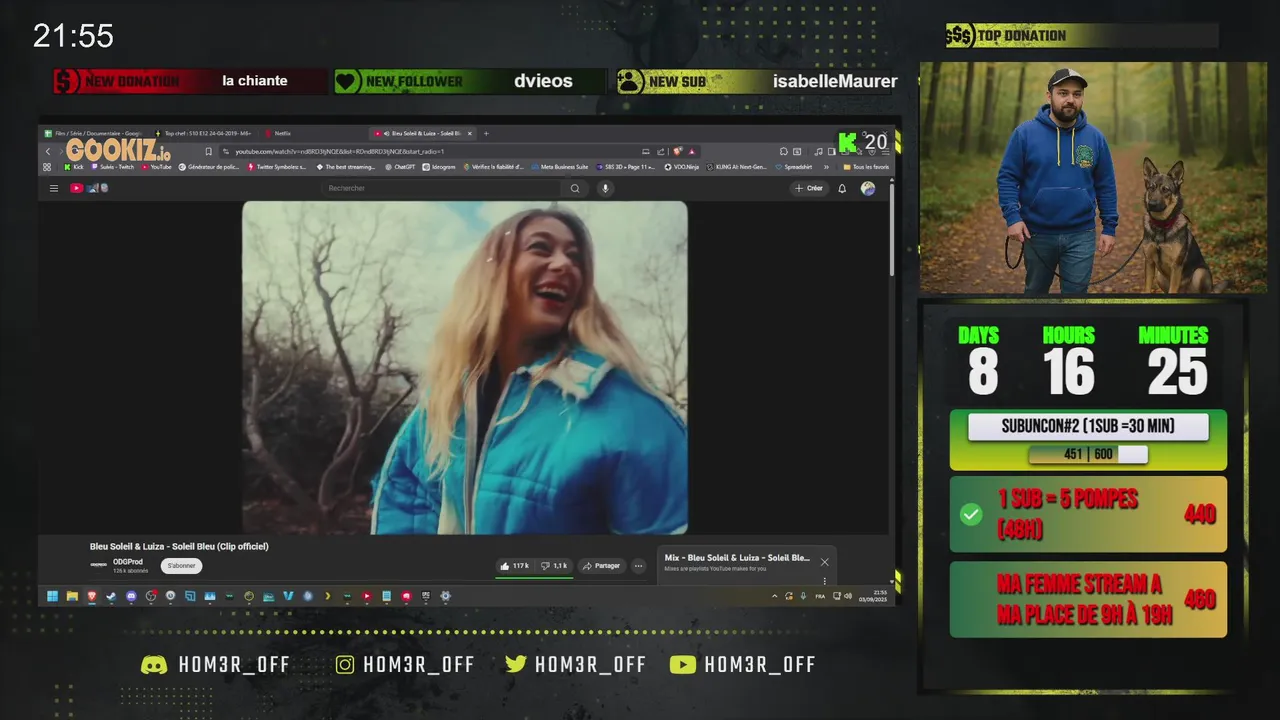Show hidden tray icons chevron

[x=775, y=596]
